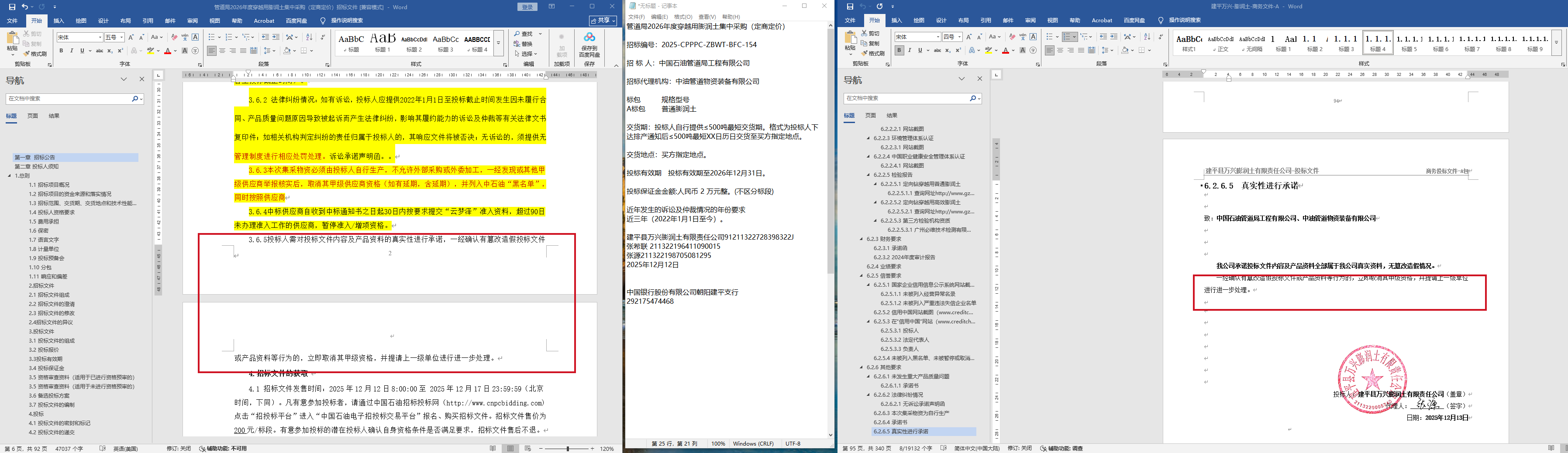Image resolution: width=1568 pixels, height=453 pixels.
Task: Save the right Word 商务文件 document
Action: pyautogui.click(x=850, y=6)
